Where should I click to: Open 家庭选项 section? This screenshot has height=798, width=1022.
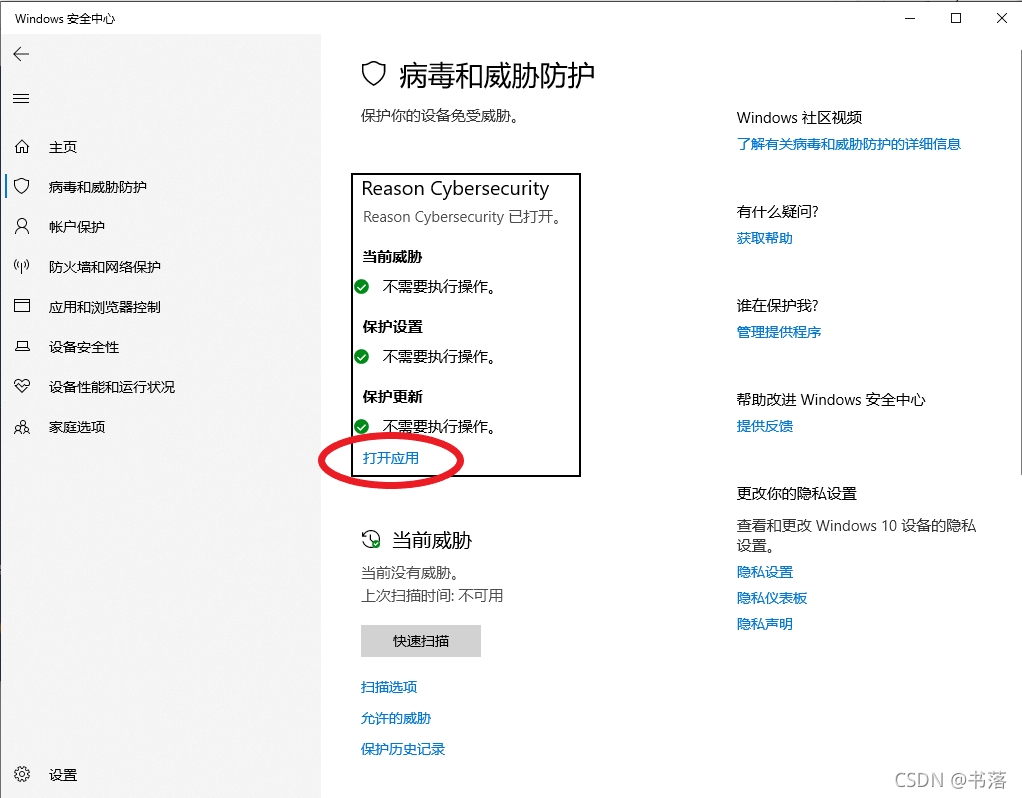pos(76,427)
